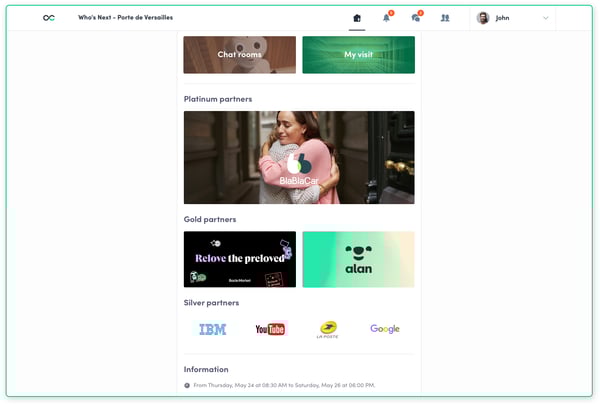Open the attendees people icon
The width and height of the screenshot is (600, 405).
tap(445, 18)
